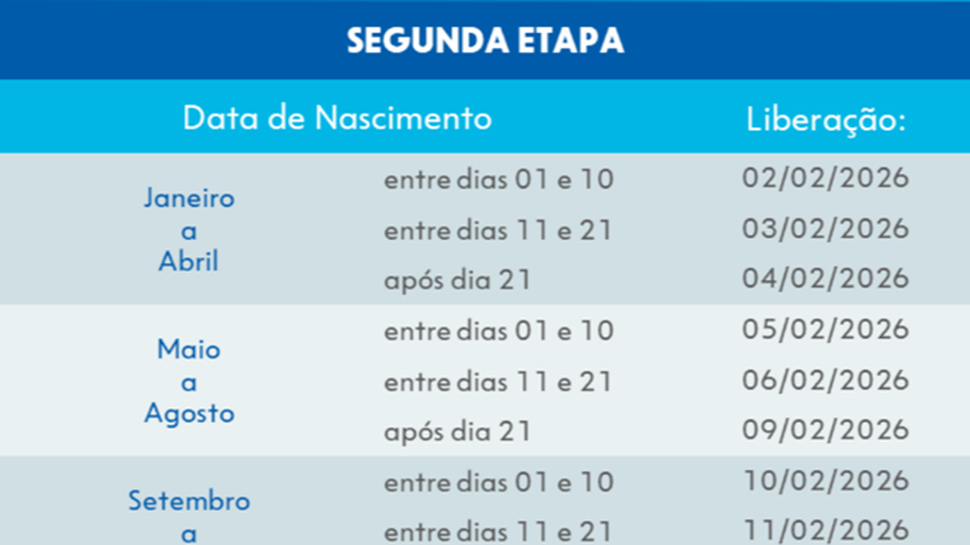Select the Setembro month group label
Screen dimensions: 970x545
click(x=188, y=501)
